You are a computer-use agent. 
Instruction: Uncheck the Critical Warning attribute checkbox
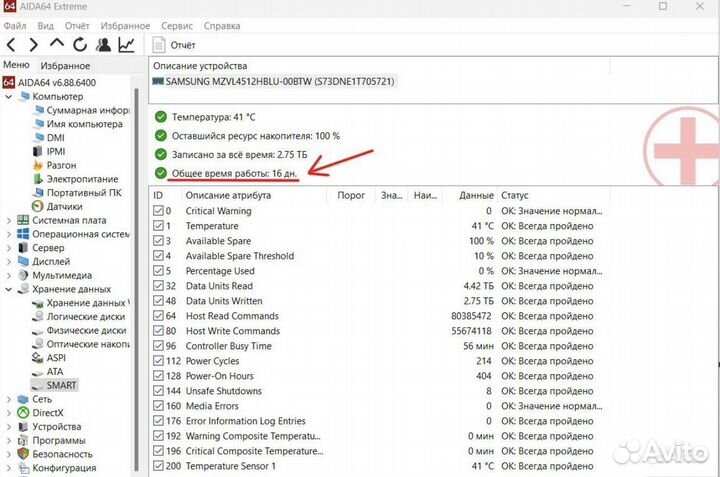coord(158,211)
